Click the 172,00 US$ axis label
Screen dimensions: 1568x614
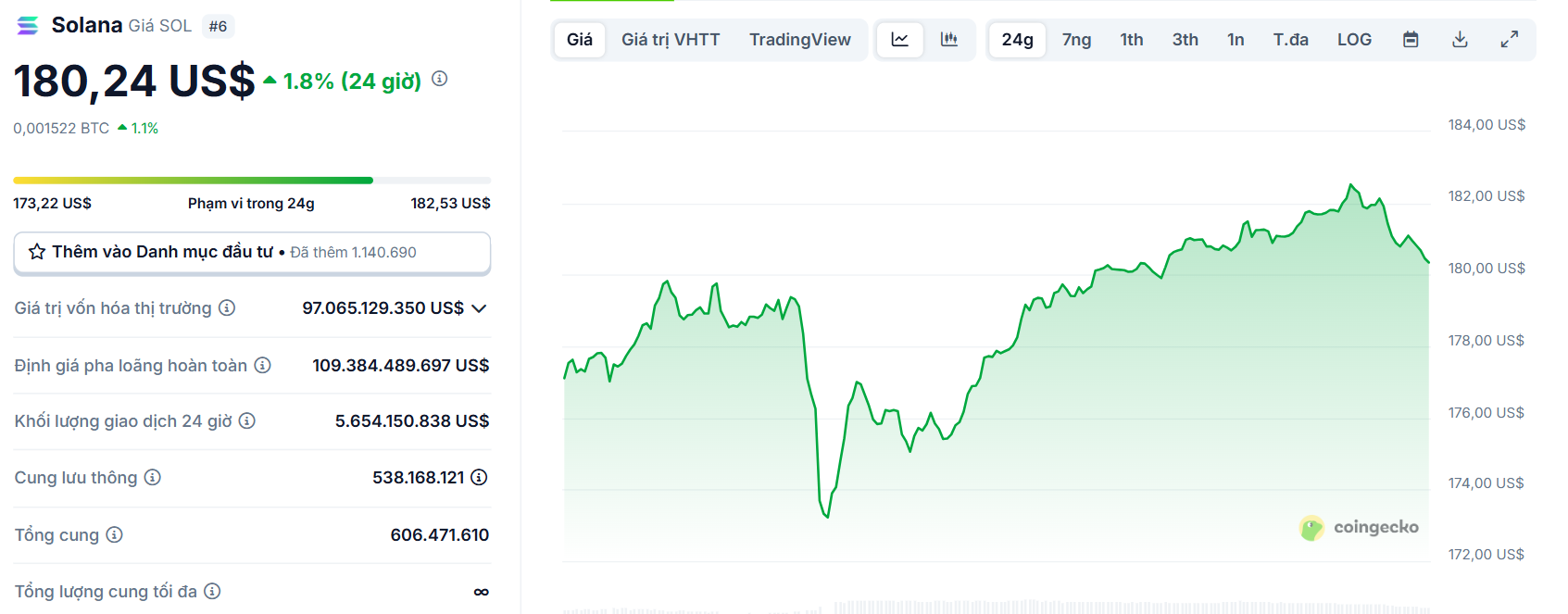(1486, 554)
